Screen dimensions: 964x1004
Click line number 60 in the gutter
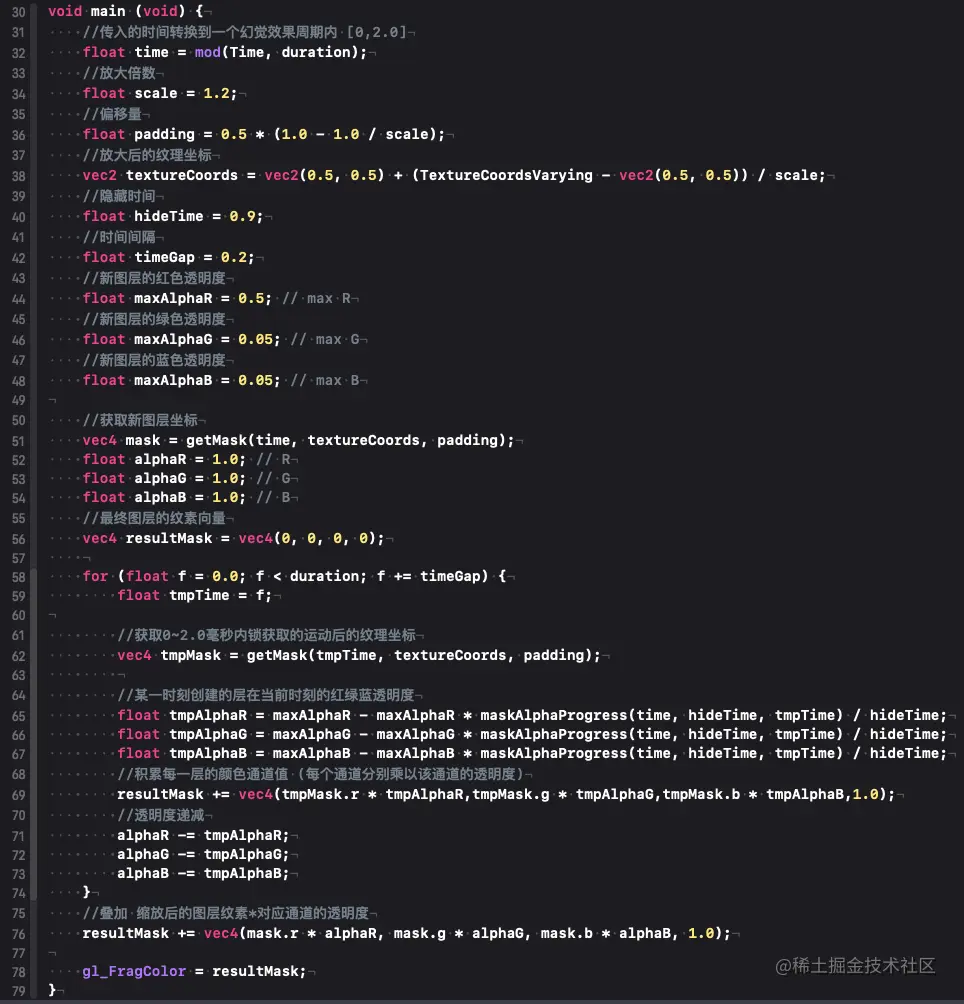[19, 615]
